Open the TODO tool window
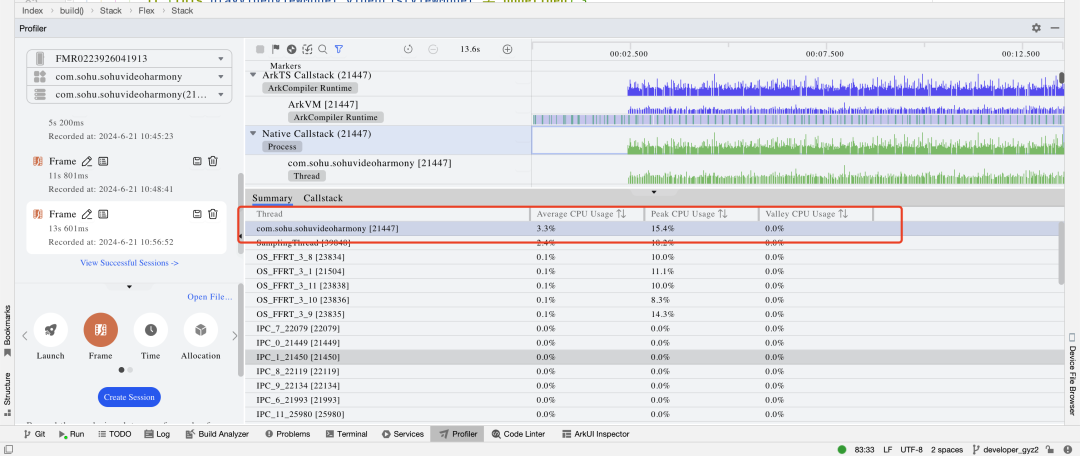Viewport: 1080px width, 456px height. (x=114, y=434)
